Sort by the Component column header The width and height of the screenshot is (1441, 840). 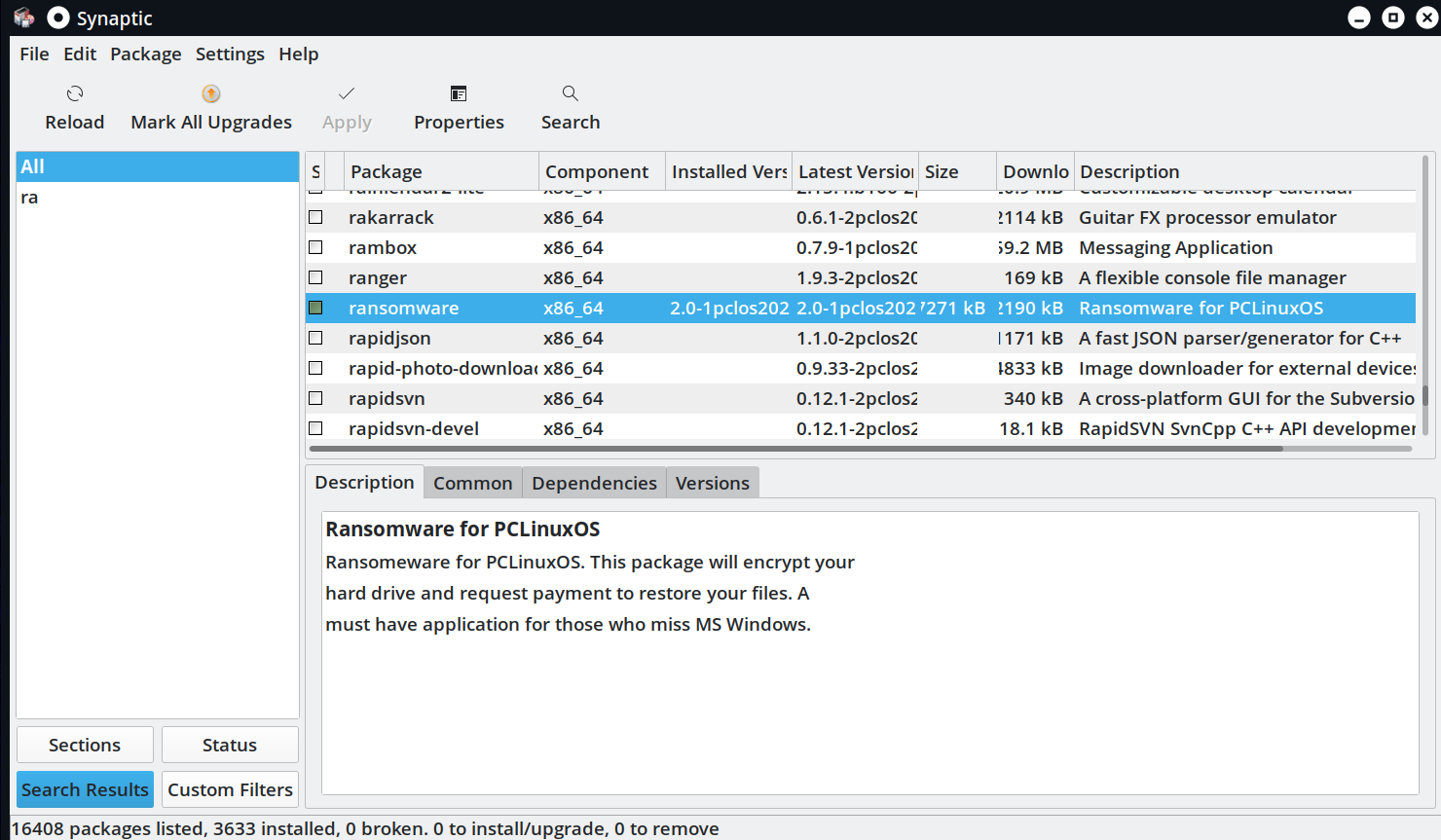pos(602,171)
